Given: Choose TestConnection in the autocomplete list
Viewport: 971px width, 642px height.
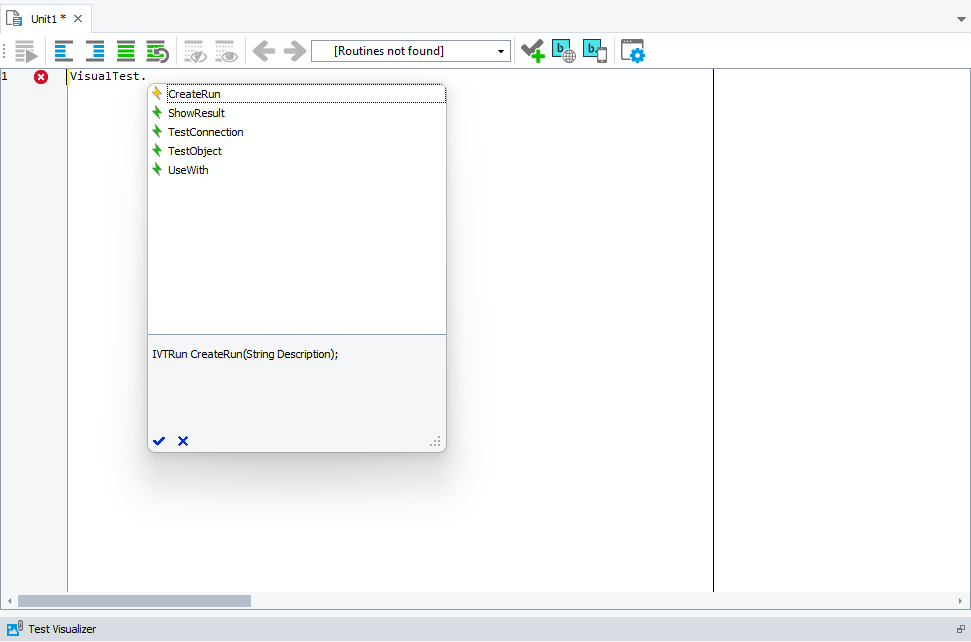Looking at the screenshot, I should 205,132.
